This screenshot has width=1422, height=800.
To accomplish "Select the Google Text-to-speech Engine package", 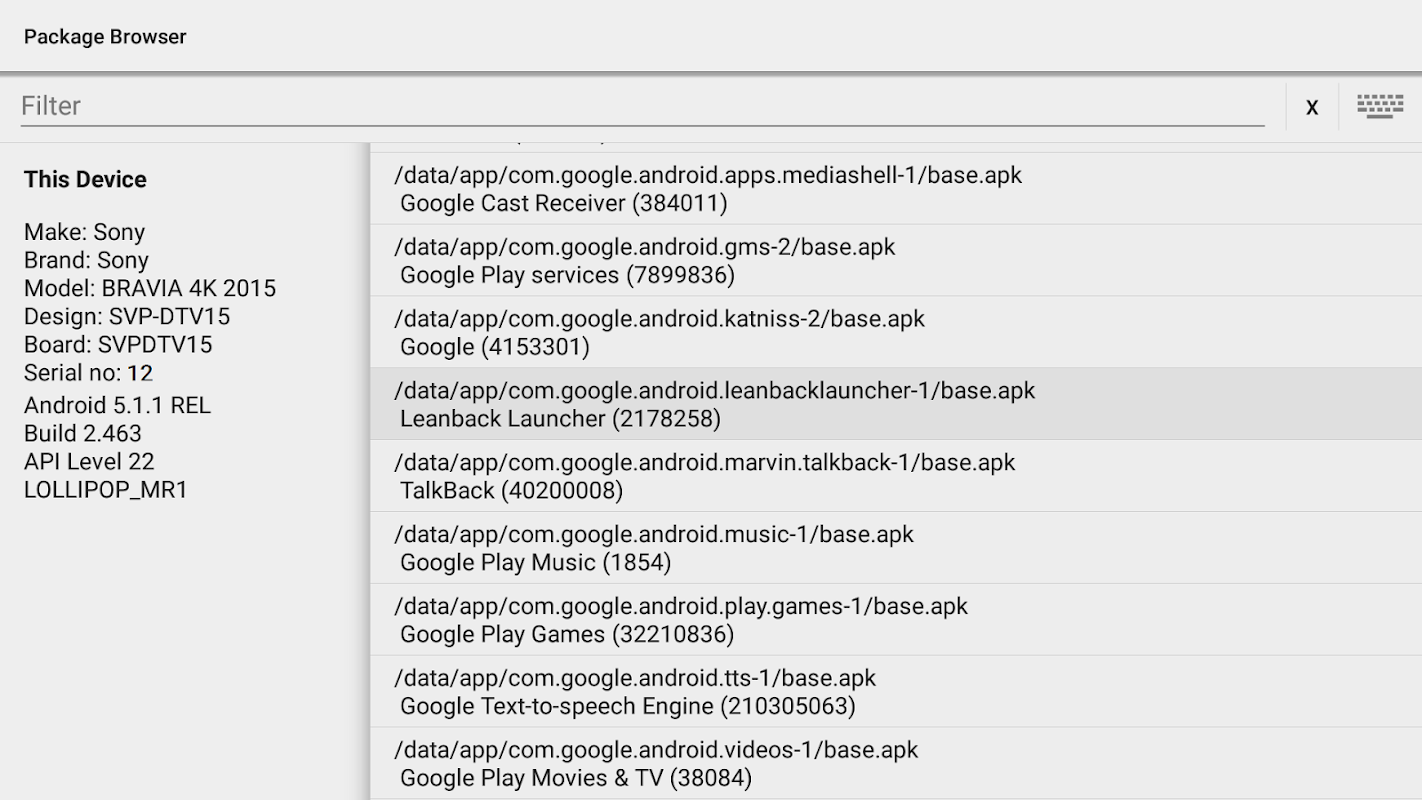I will point(896,693).
